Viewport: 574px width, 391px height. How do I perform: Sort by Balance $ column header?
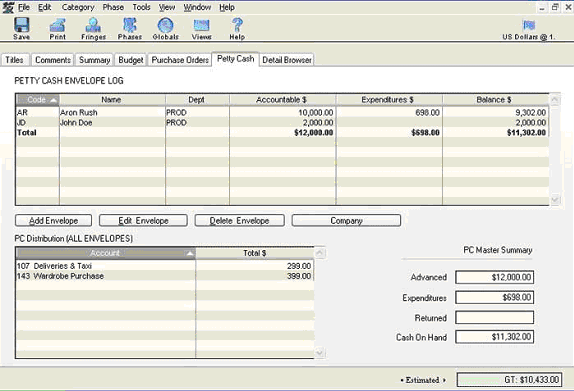495,100
